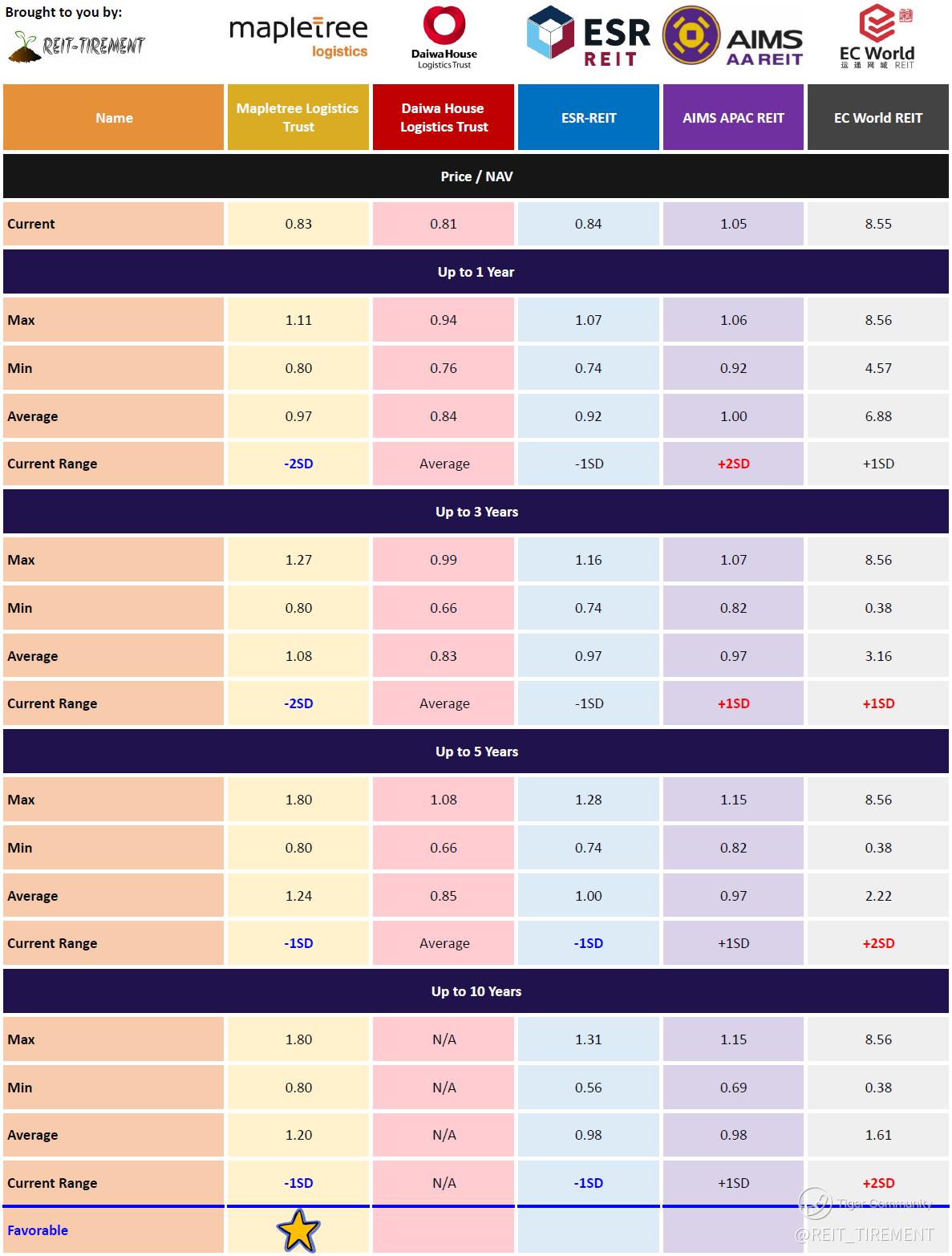Click the AIMS AA REIT circular logo

[690, 36]
